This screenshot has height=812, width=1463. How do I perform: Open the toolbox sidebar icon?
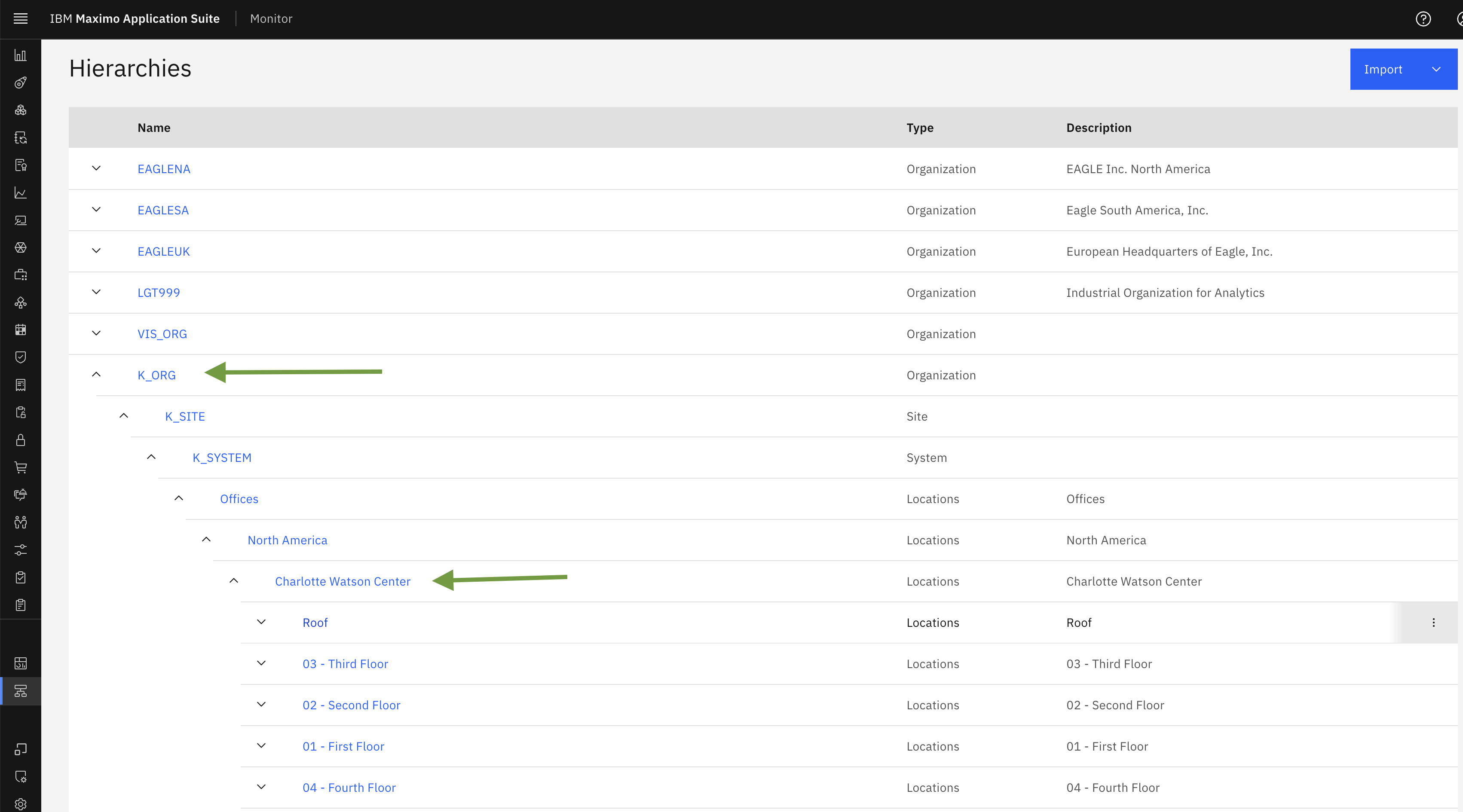[21, 275]
